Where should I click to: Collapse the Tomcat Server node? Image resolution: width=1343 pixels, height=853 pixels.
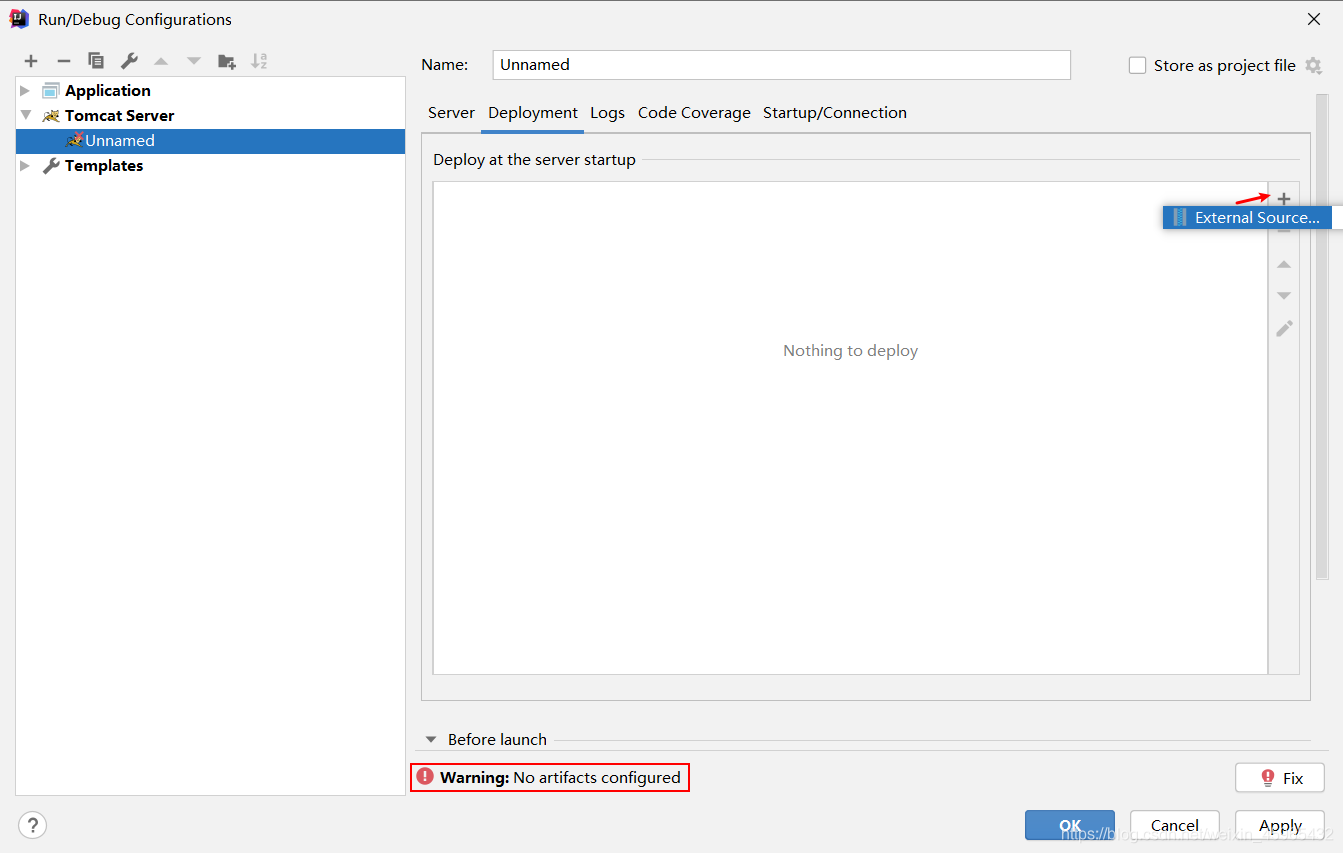24,115
